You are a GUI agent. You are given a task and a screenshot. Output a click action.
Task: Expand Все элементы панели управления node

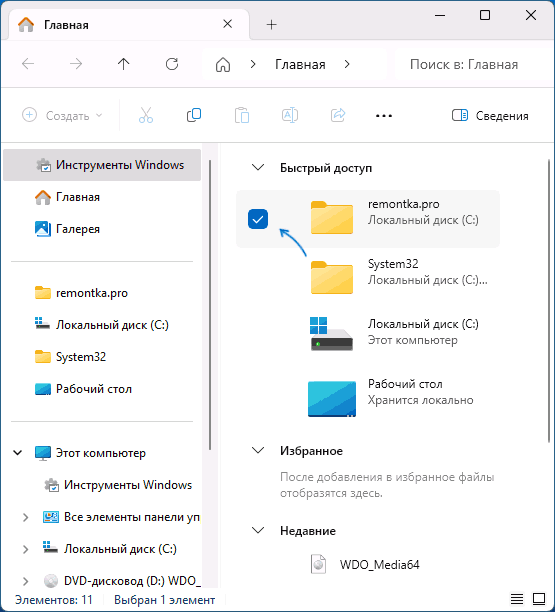pyautogui.click(x=26, y=517)
